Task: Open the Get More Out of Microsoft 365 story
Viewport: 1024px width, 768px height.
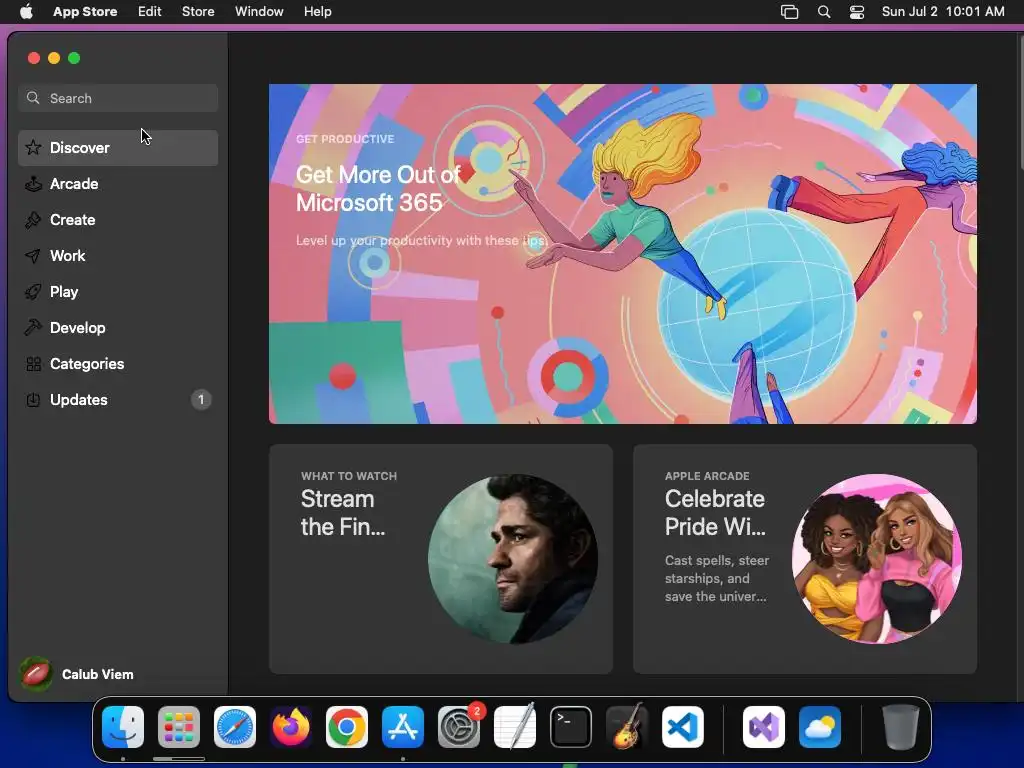Action: coord(623,253)
